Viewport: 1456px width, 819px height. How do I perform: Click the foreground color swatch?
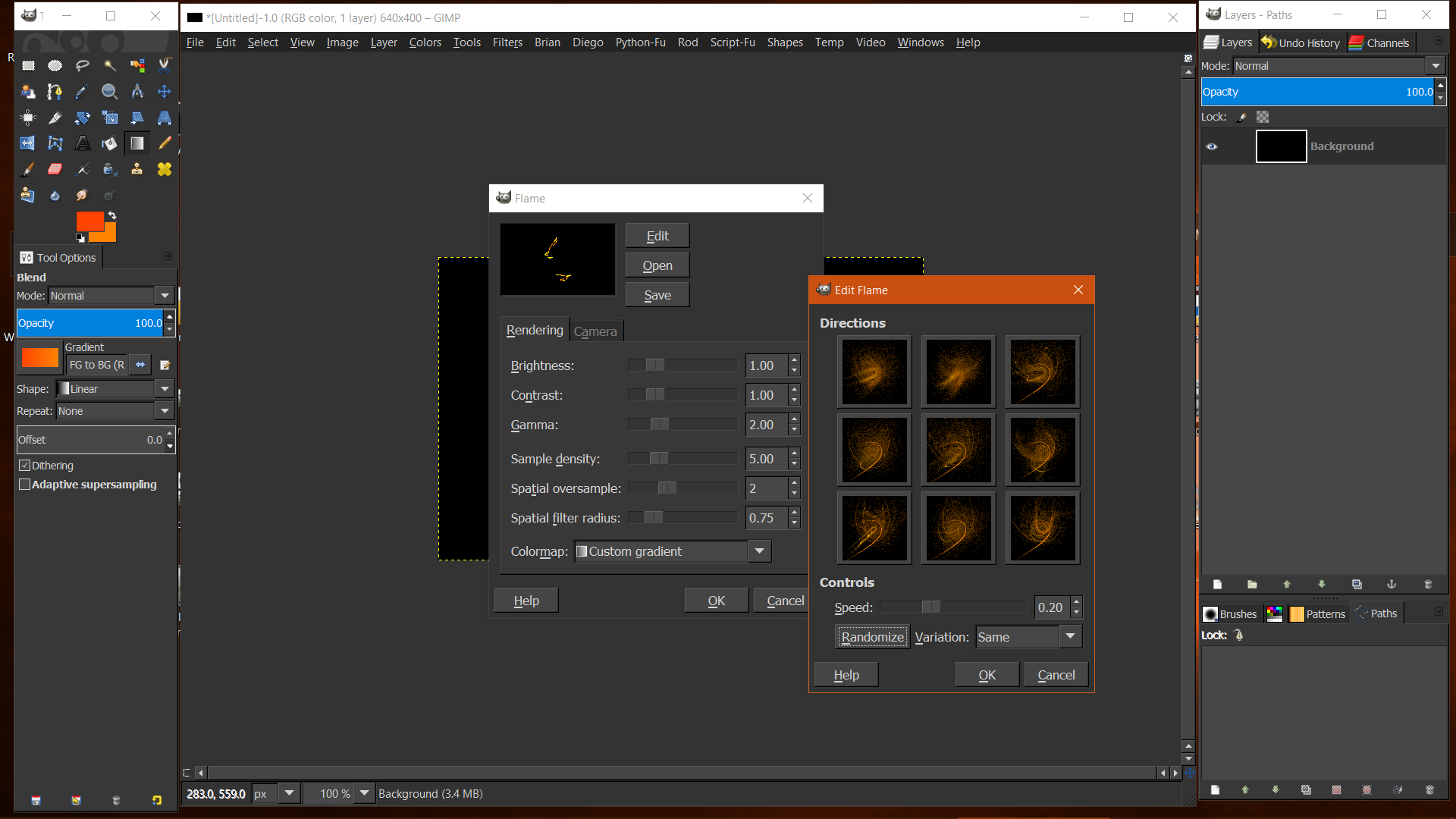(89, 221)
